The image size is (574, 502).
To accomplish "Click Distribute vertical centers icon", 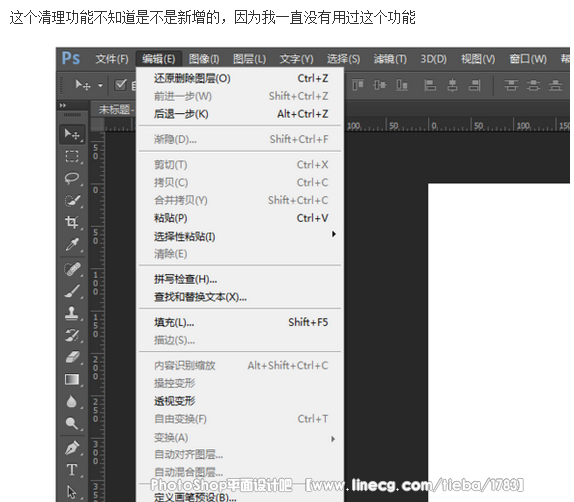I will (533, 85).
